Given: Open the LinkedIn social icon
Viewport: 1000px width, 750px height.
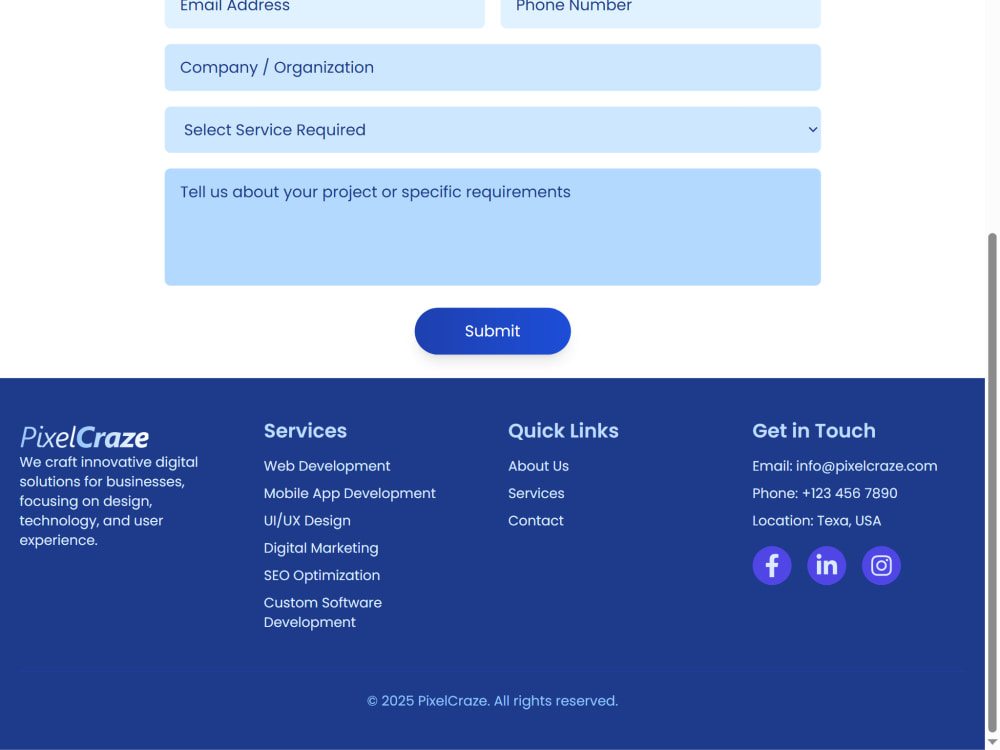Looking at the screenshot, I should 827,565.
